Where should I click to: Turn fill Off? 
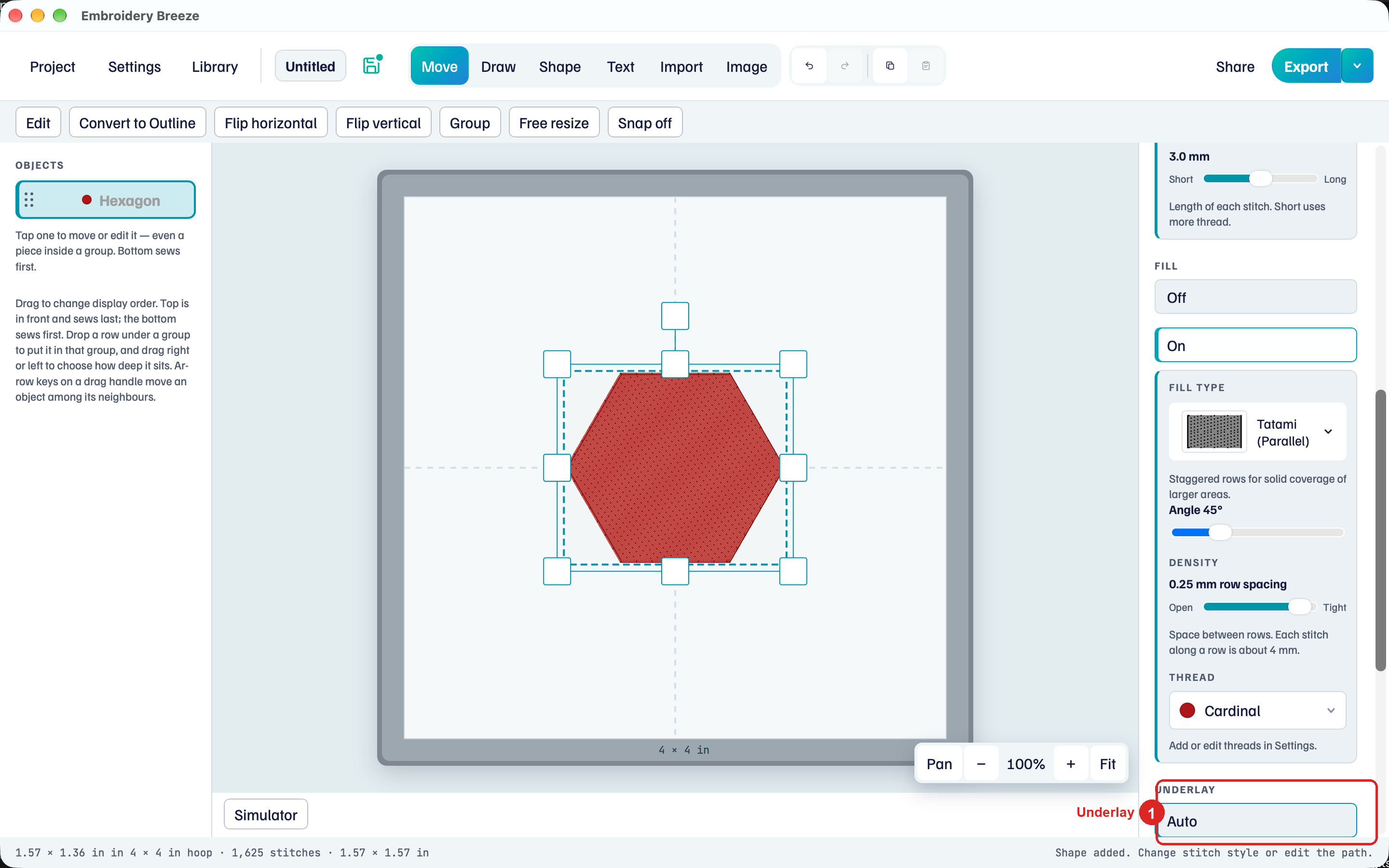click(x=1255, y=298)
